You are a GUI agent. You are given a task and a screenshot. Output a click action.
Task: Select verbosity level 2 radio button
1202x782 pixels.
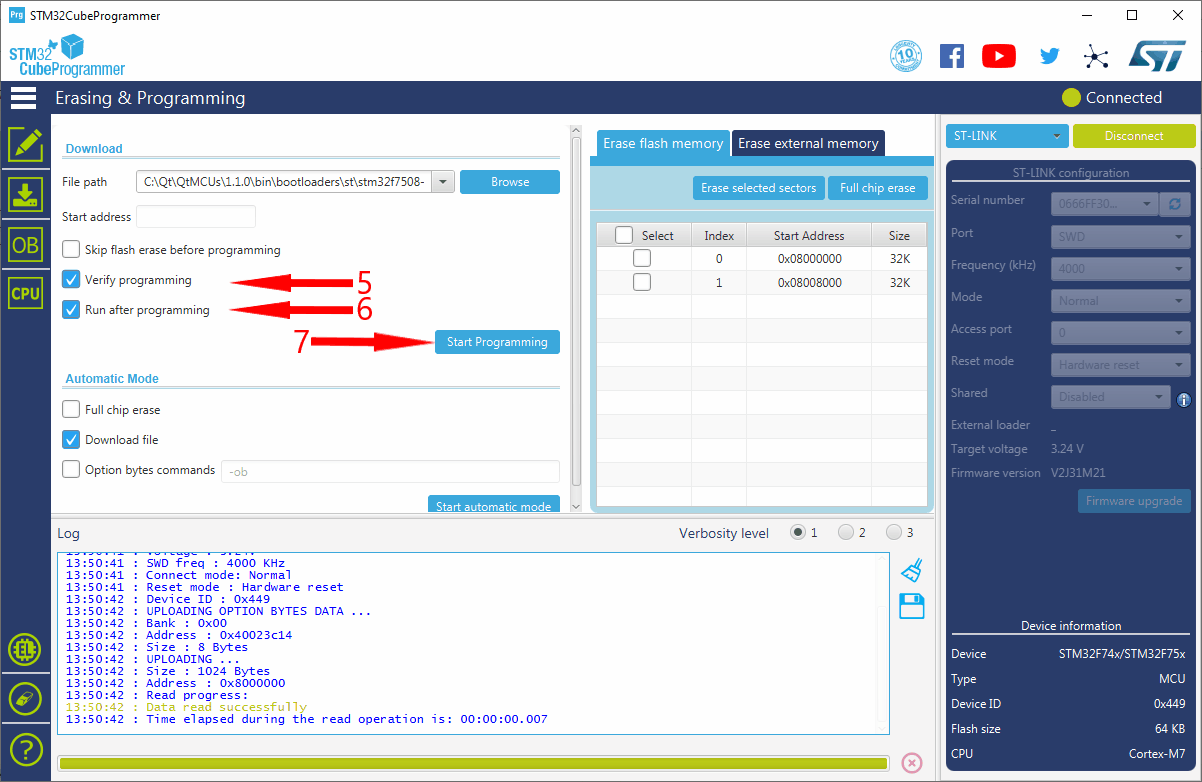pos(846,533)
